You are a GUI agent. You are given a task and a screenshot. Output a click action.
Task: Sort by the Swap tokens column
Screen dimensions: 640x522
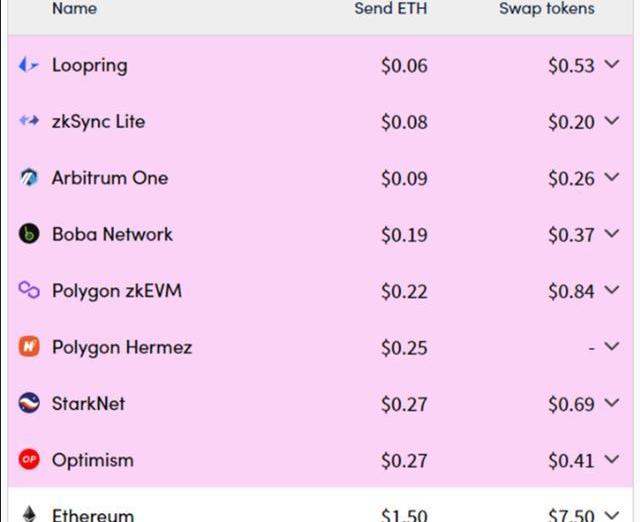(546, 9)
